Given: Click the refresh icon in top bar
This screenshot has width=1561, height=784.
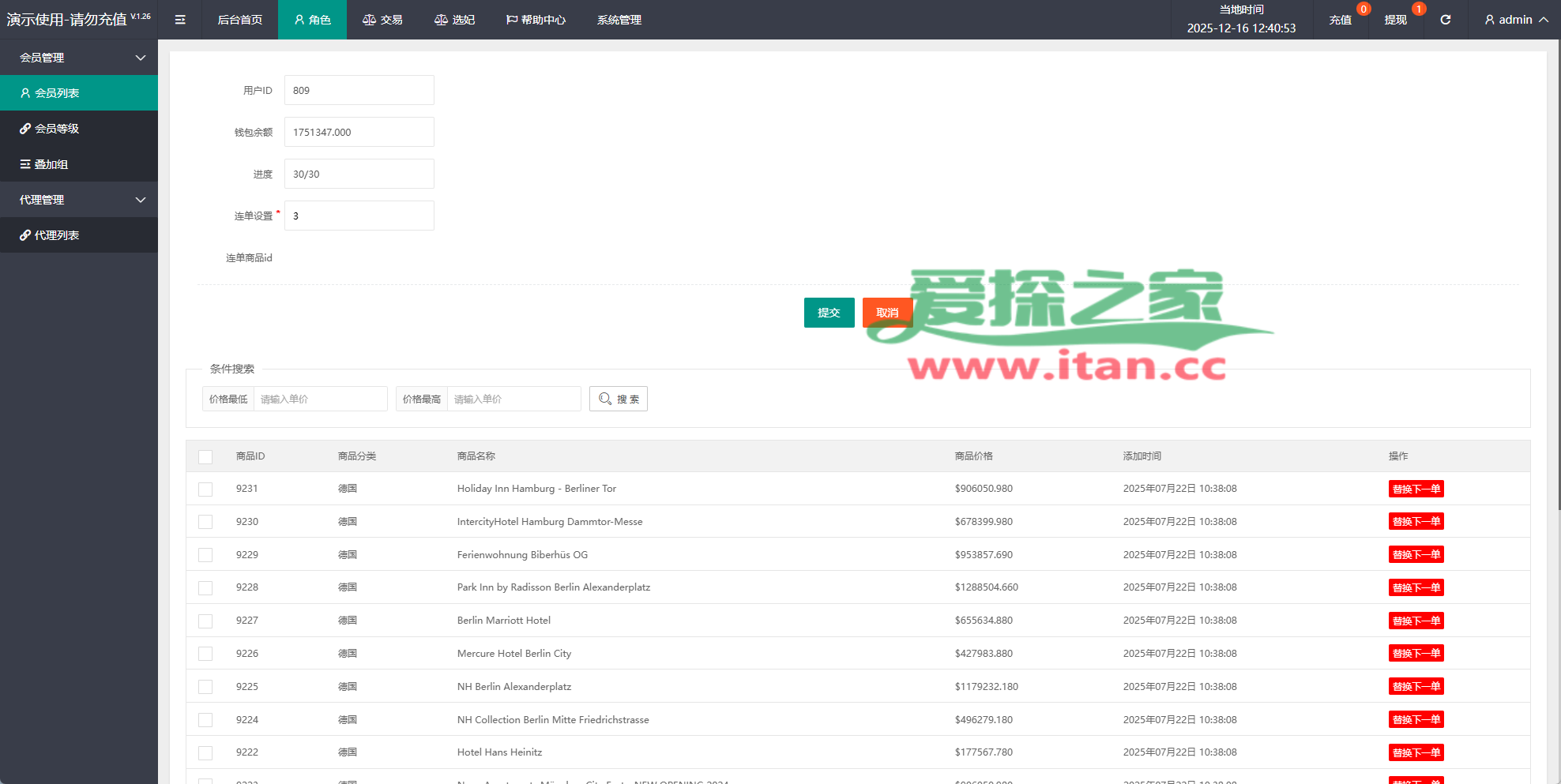Looking at the screenshot, I should tap(1445, 20).
